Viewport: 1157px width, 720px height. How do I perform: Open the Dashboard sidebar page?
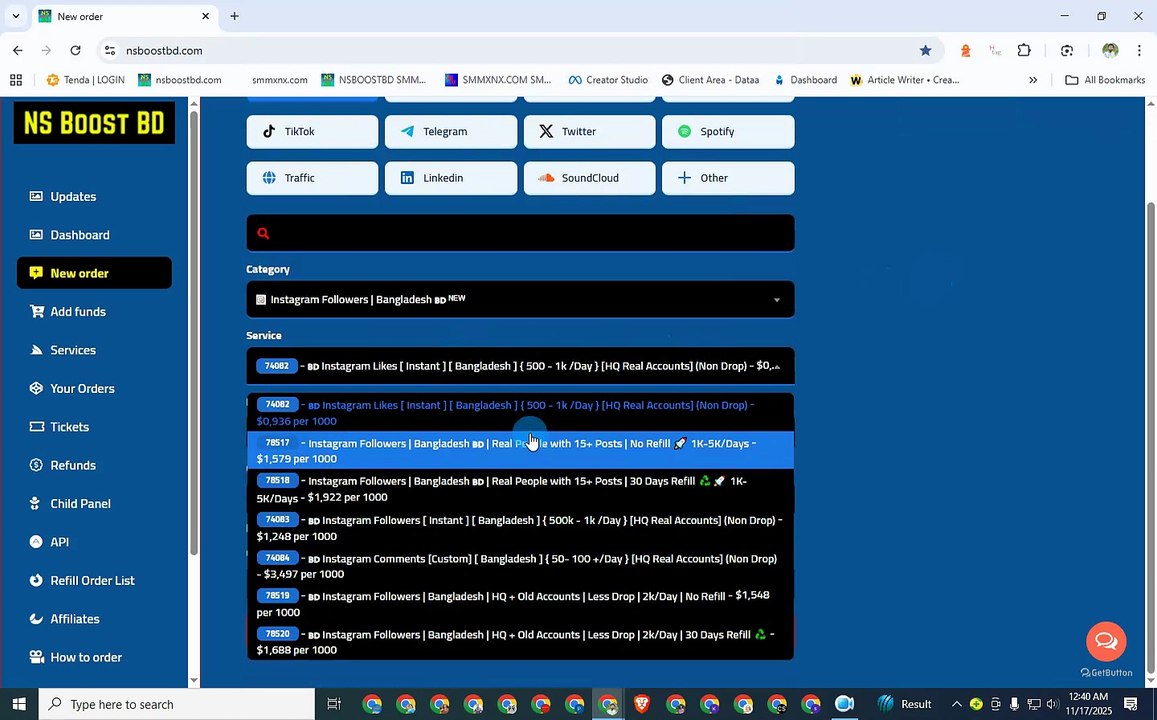[80, 235]
